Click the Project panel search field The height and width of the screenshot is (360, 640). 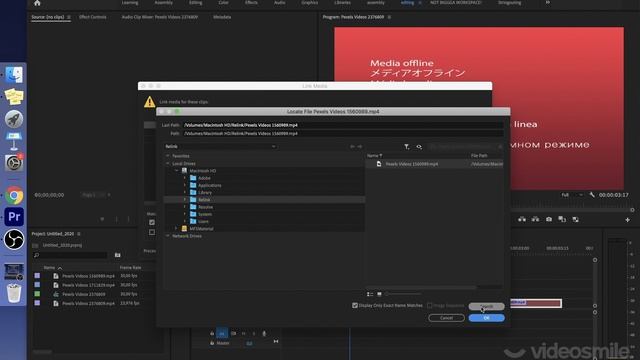point(70,255)
